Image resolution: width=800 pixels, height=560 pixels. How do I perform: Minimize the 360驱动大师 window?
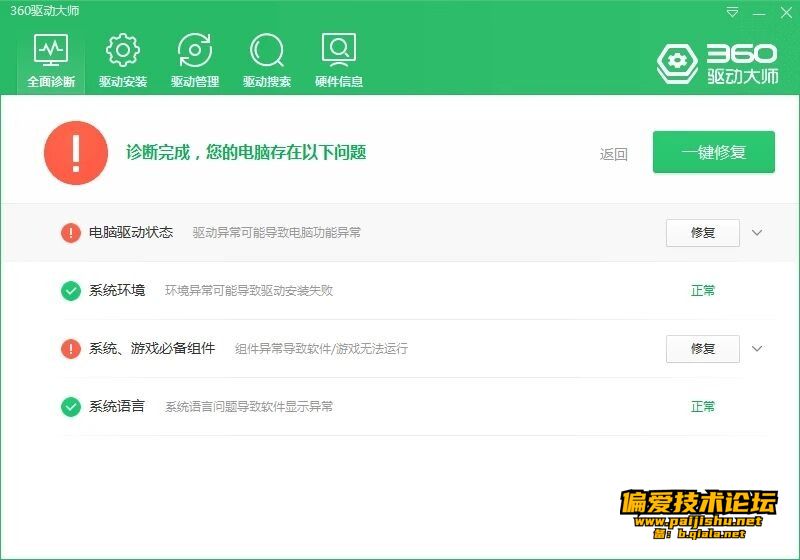coord(759,13)
